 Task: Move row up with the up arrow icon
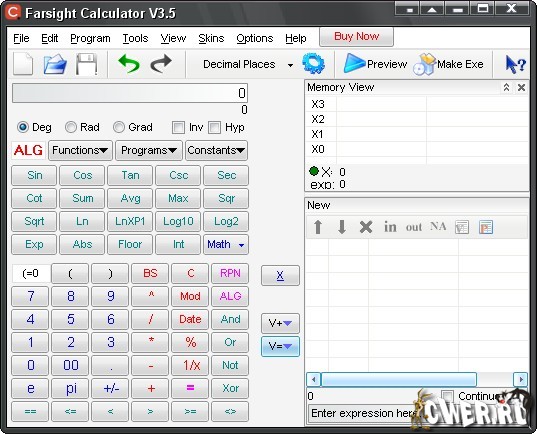(318, 227)
